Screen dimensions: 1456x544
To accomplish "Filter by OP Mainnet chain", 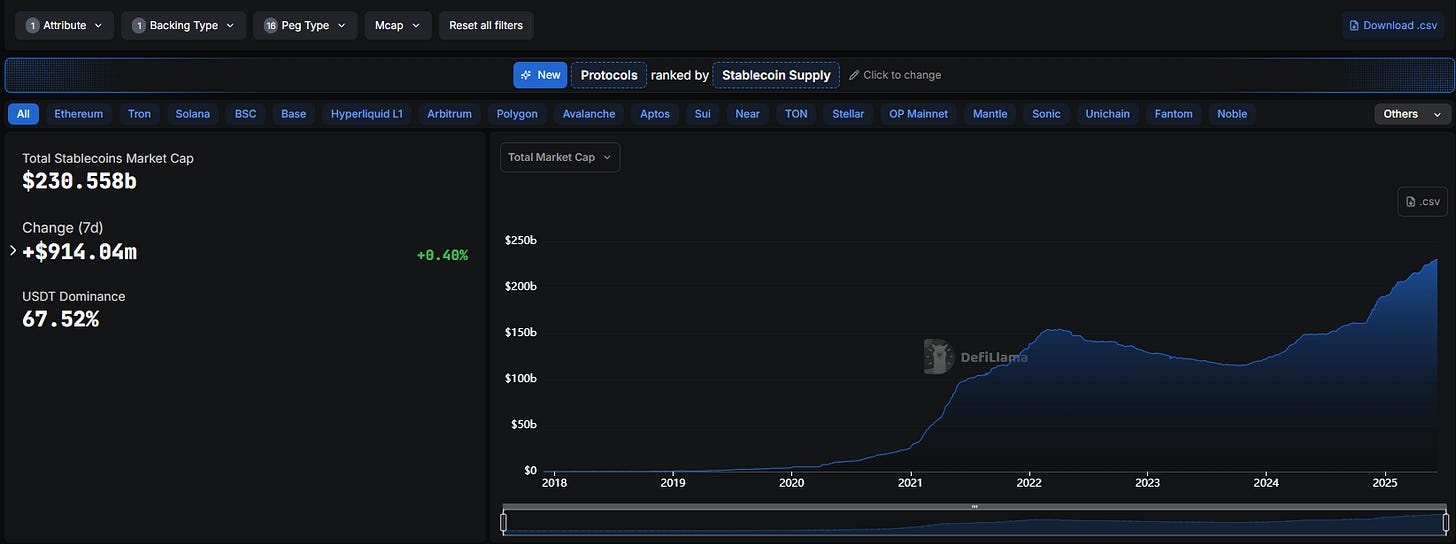I will (919, 114).
